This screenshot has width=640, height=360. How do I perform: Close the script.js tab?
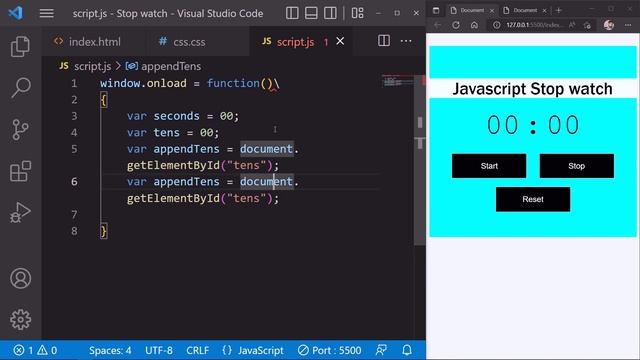(340, 41)
